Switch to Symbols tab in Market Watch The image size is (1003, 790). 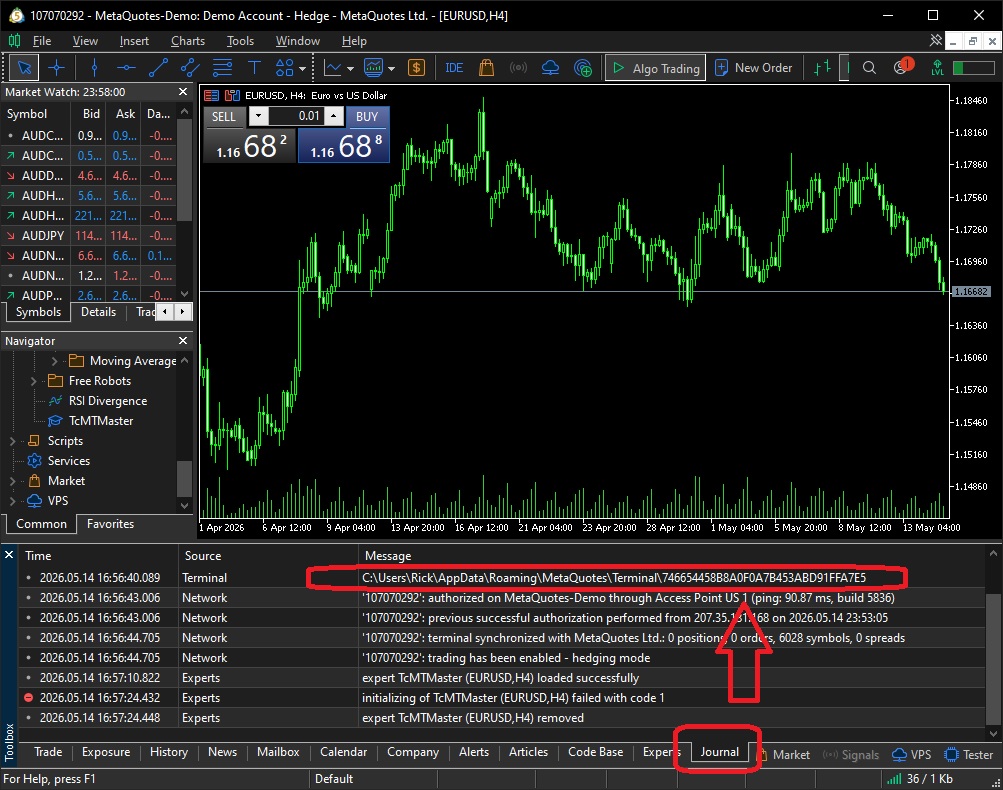click(38, 312)
